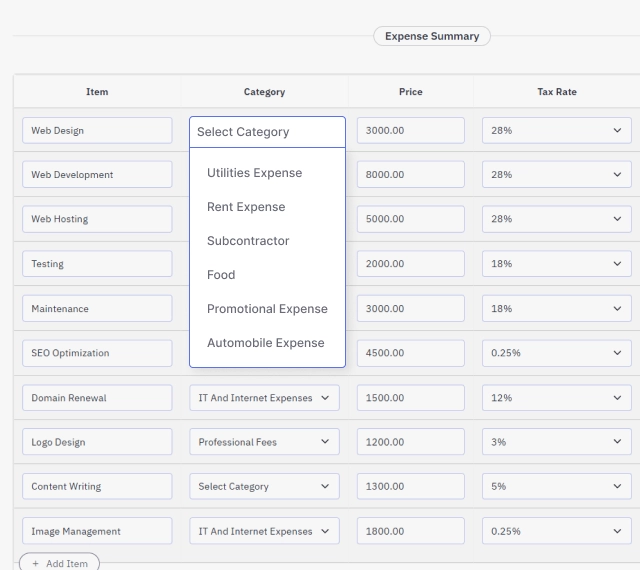Click the Category column header
Viewport: 640px width, 570px height.
(x=264, y=92)
